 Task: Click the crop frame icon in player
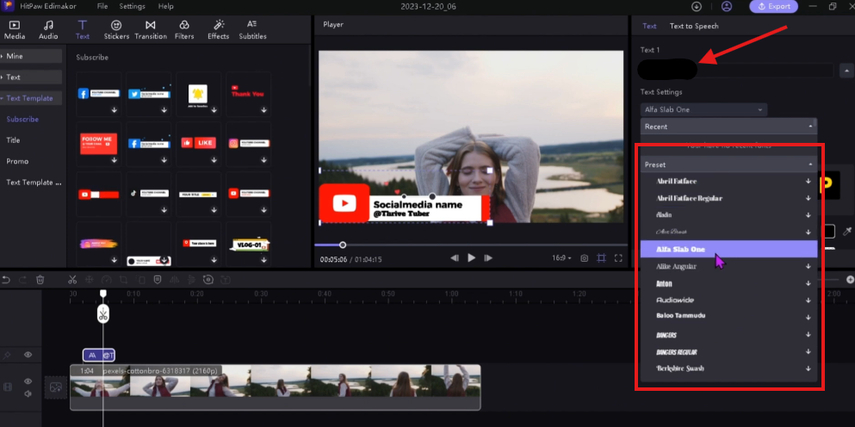601,258
